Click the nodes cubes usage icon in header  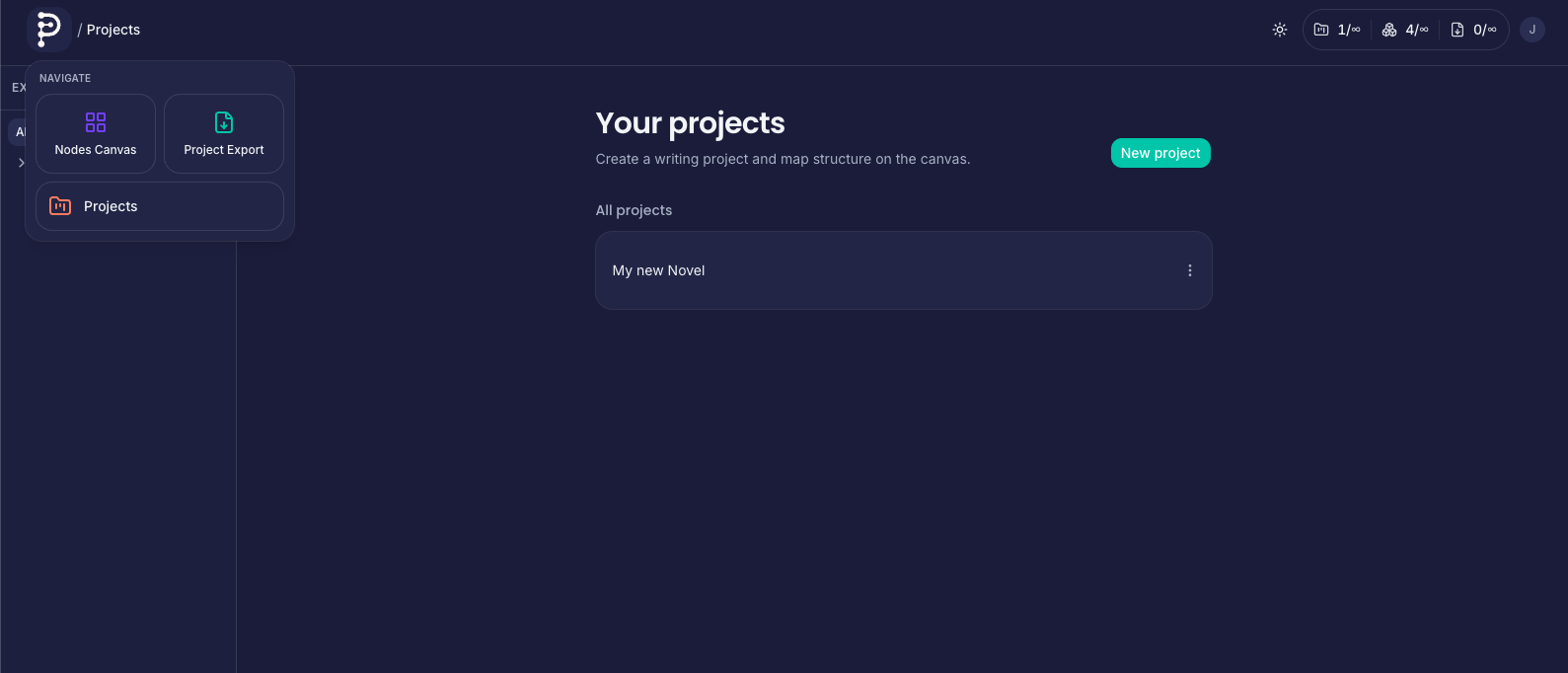pos(1389,30)
